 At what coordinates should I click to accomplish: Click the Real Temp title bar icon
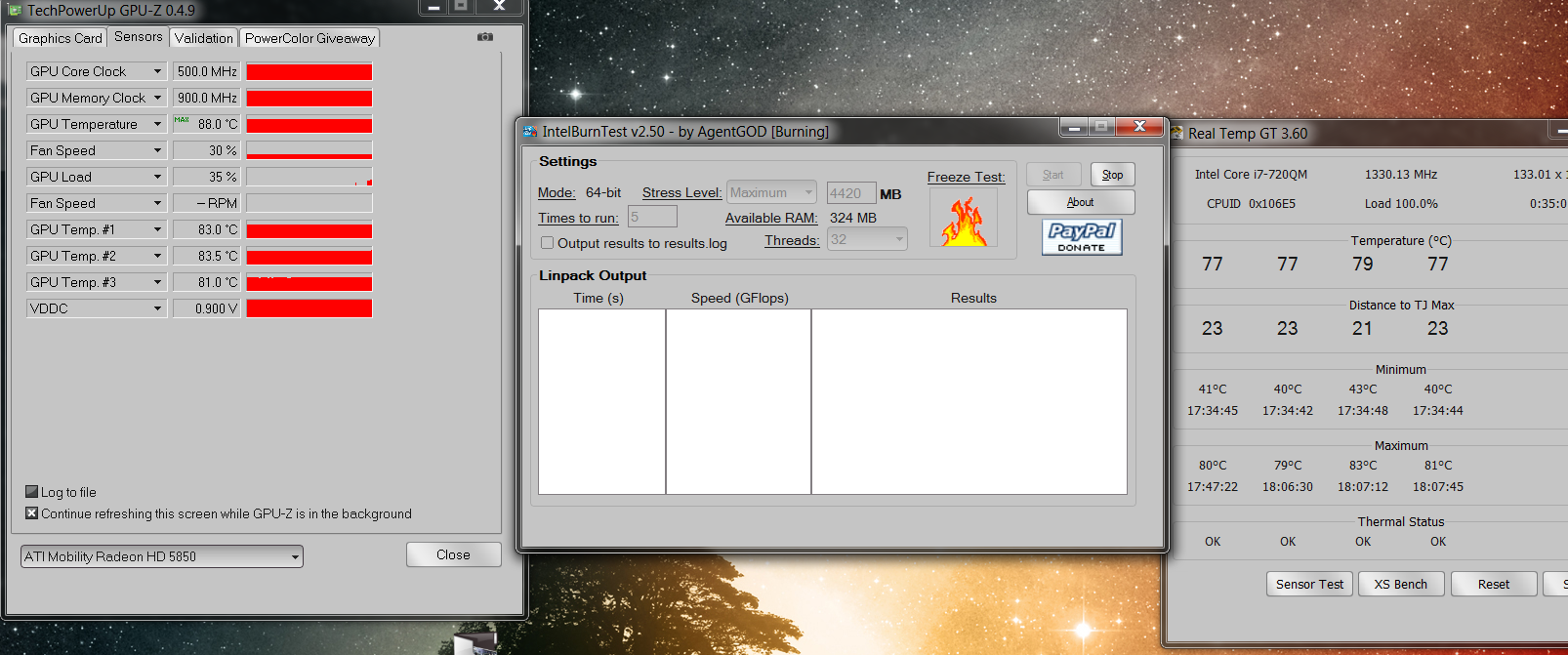1177,133
